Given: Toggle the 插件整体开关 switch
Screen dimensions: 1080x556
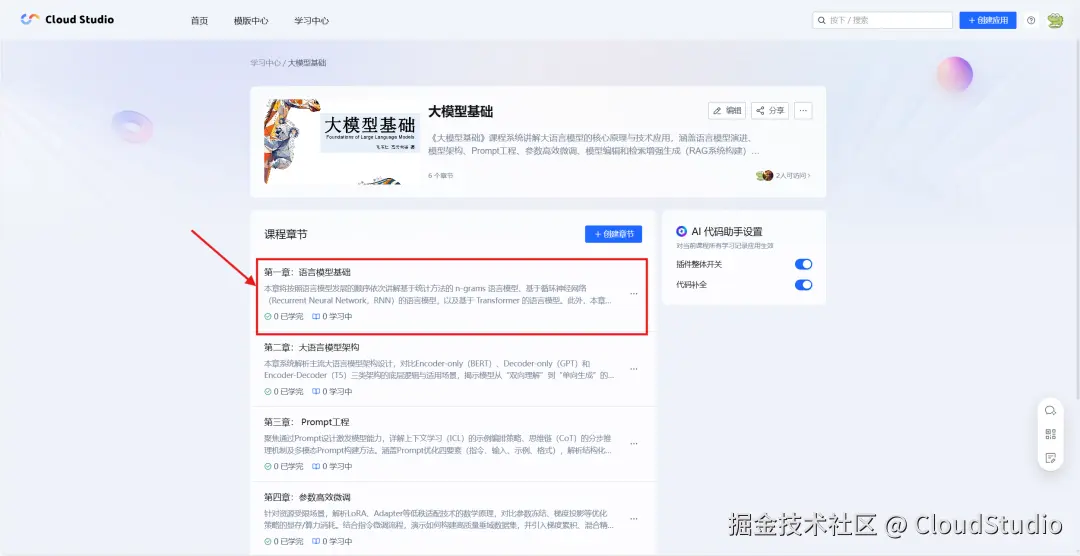Looking at the screenshot, I should pyautogui.click(x=803, y=265).
